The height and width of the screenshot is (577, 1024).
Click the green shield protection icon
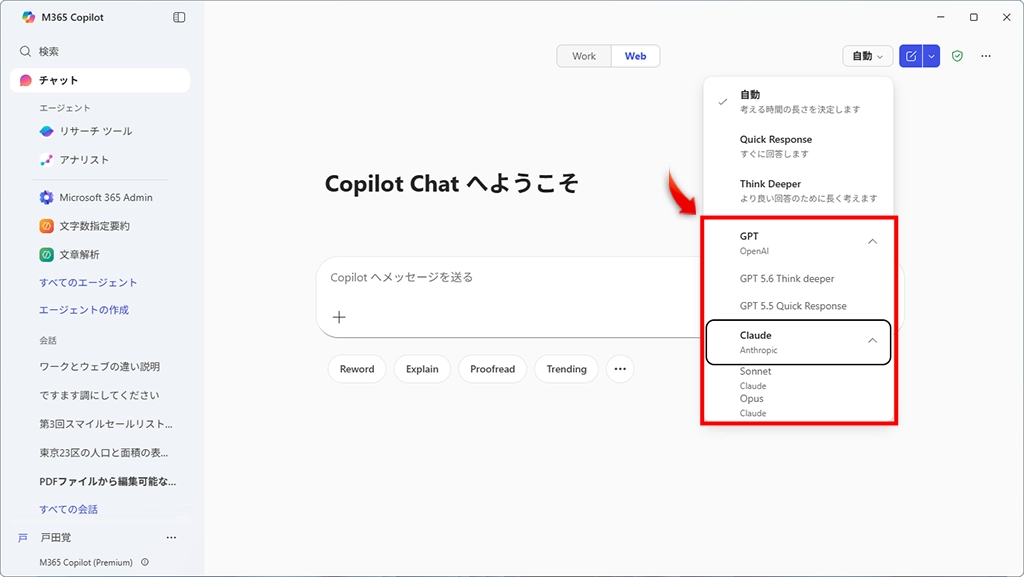pos(957,56)
